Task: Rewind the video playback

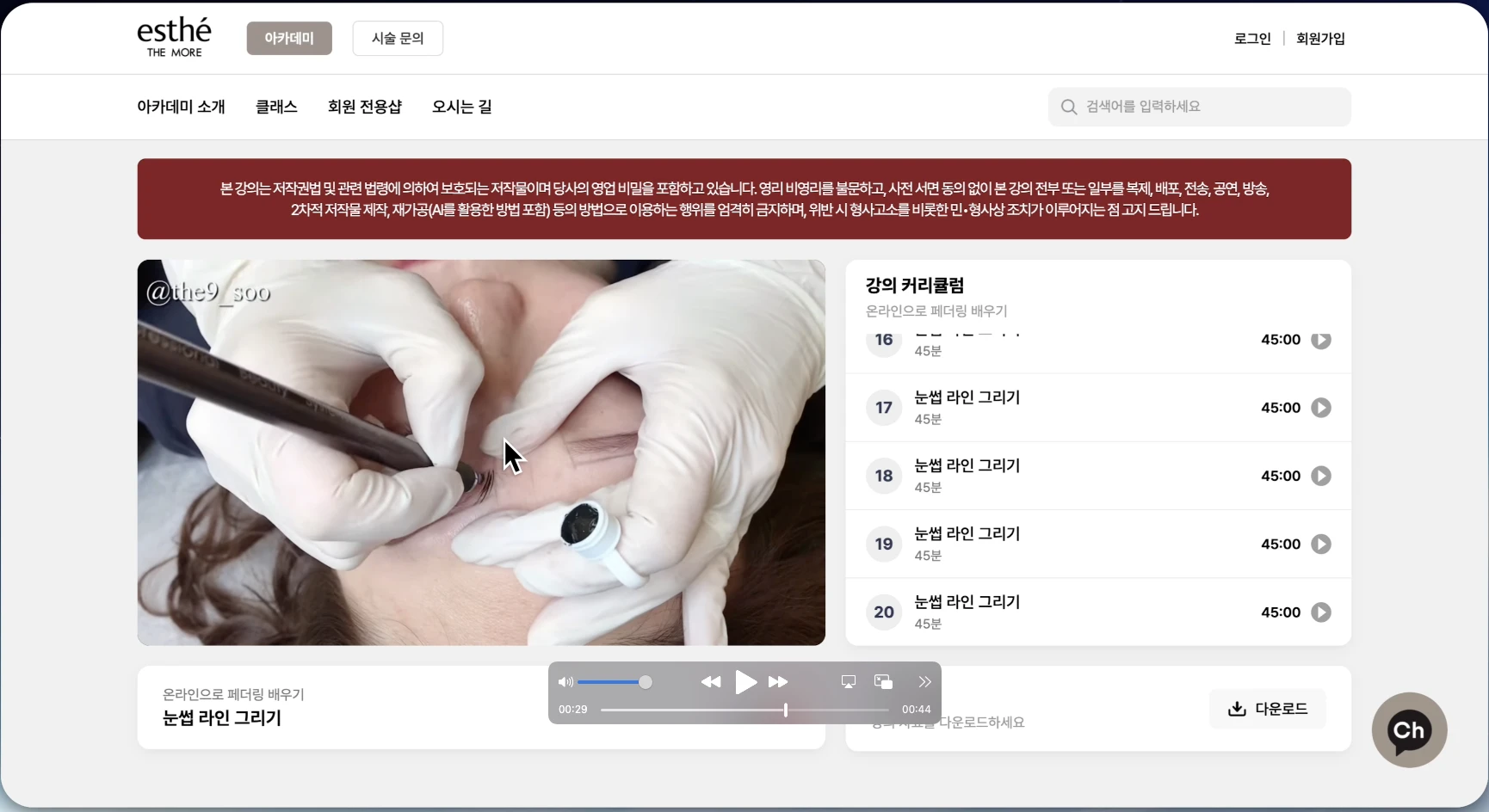Action: (x=711, y=682)
